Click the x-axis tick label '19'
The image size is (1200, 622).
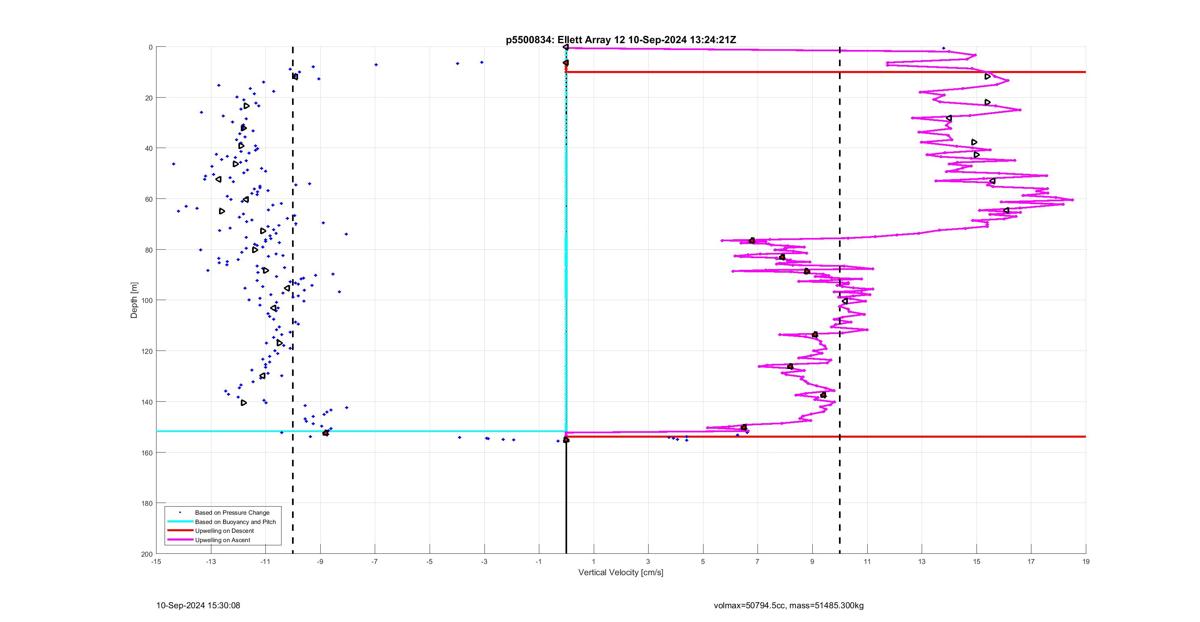(x=1086, y=562)
